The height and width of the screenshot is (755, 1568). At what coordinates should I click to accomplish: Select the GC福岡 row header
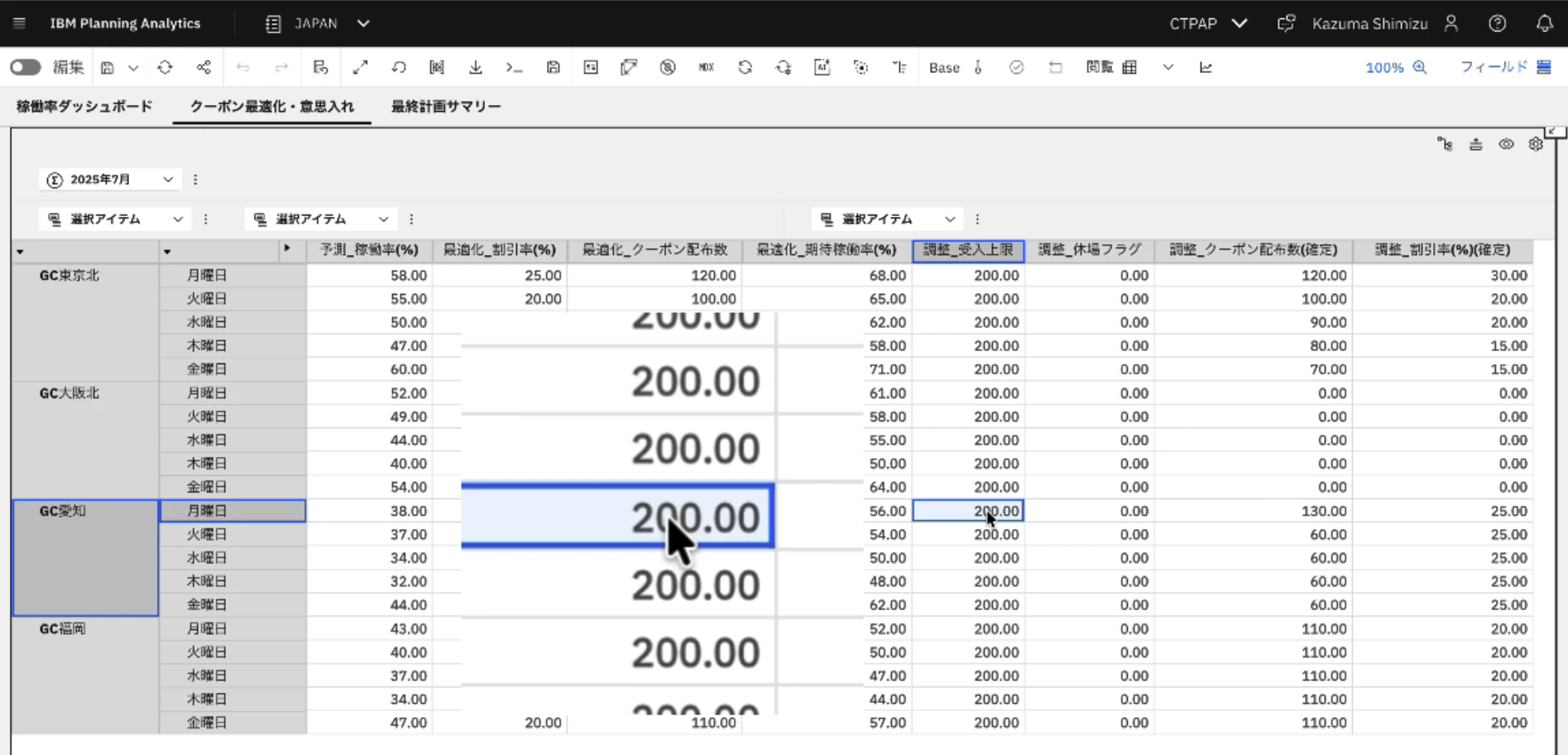click(85, 676)
